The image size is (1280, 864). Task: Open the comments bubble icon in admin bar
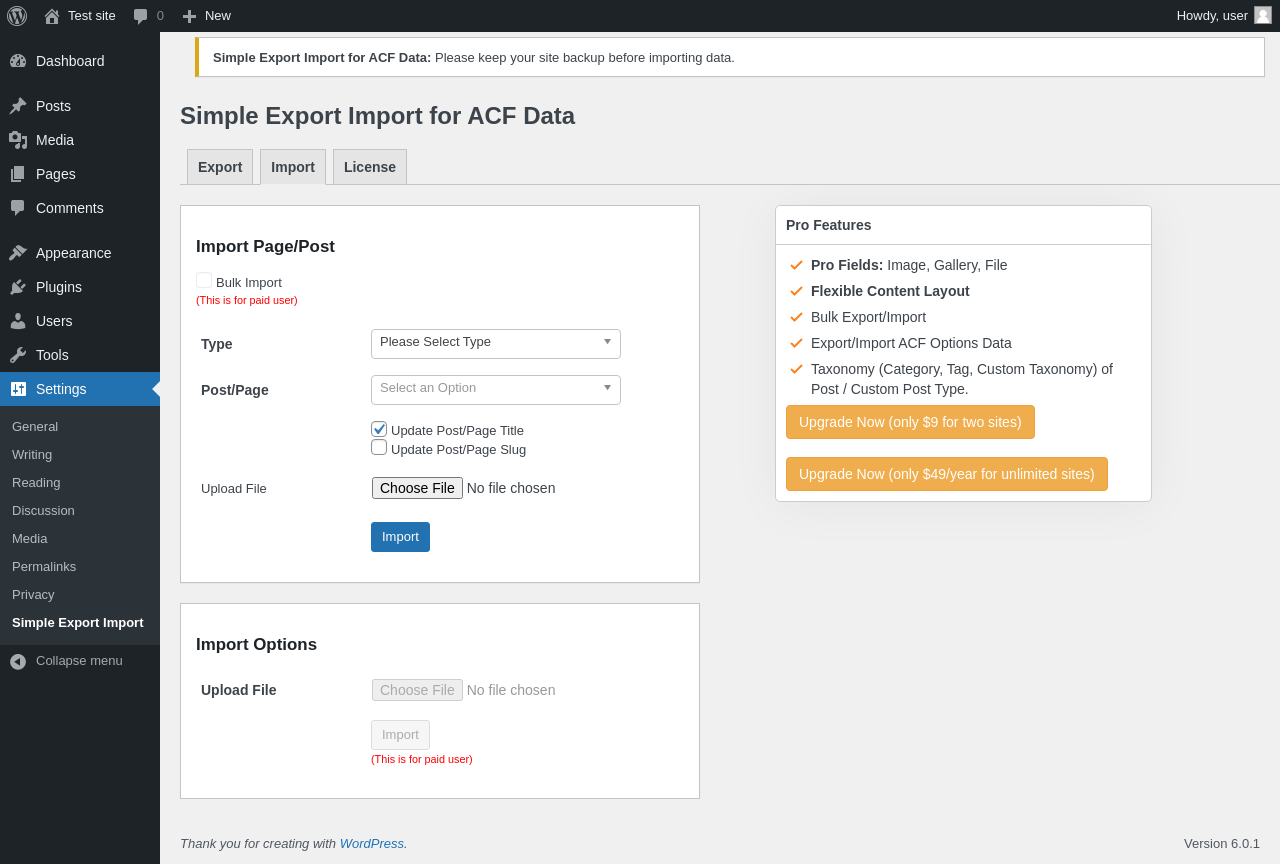pyautogui.click(x=141, y=16)
